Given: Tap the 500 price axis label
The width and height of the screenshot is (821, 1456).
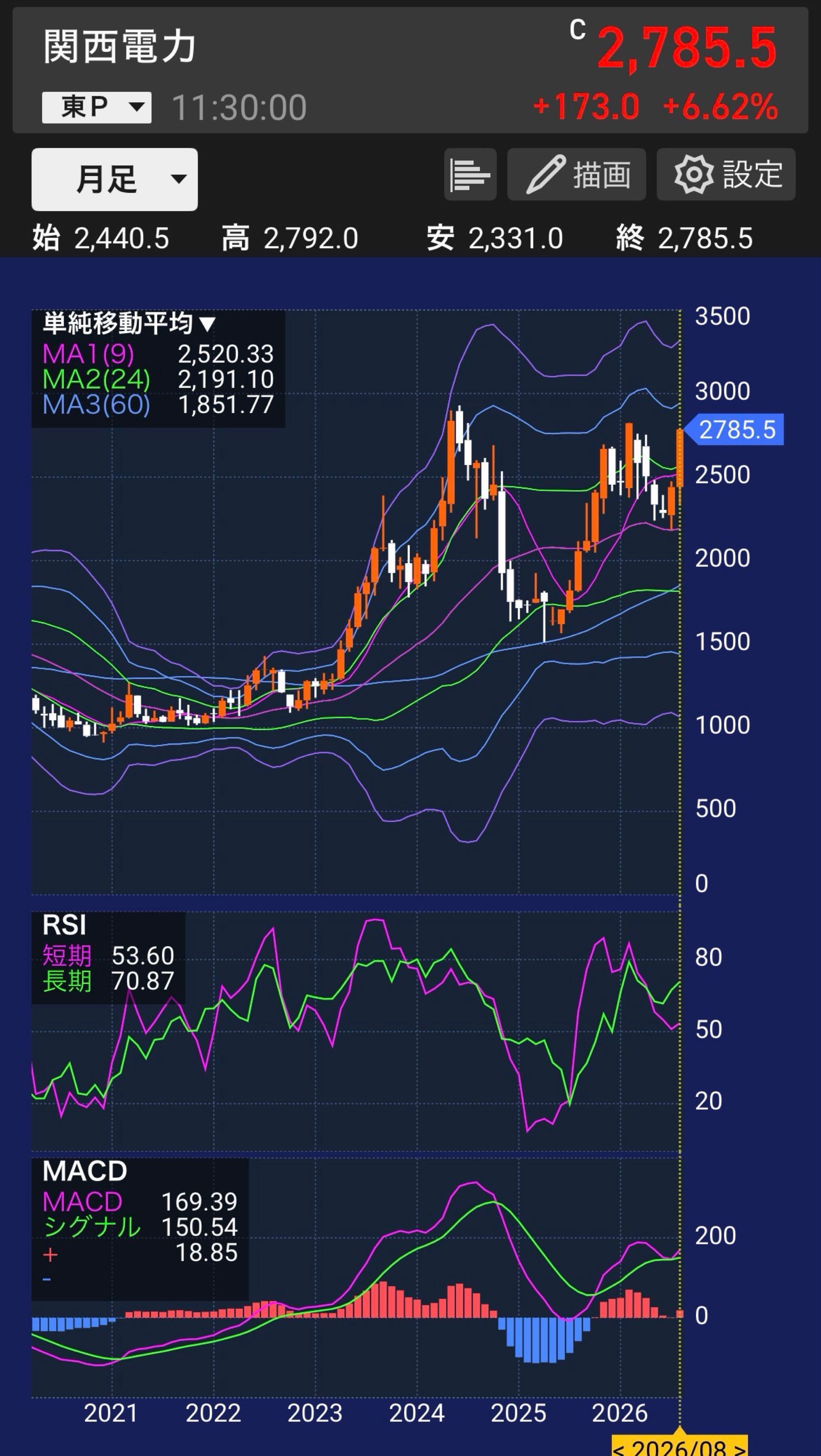Looking at the screenshot, I should click(716, 809).
